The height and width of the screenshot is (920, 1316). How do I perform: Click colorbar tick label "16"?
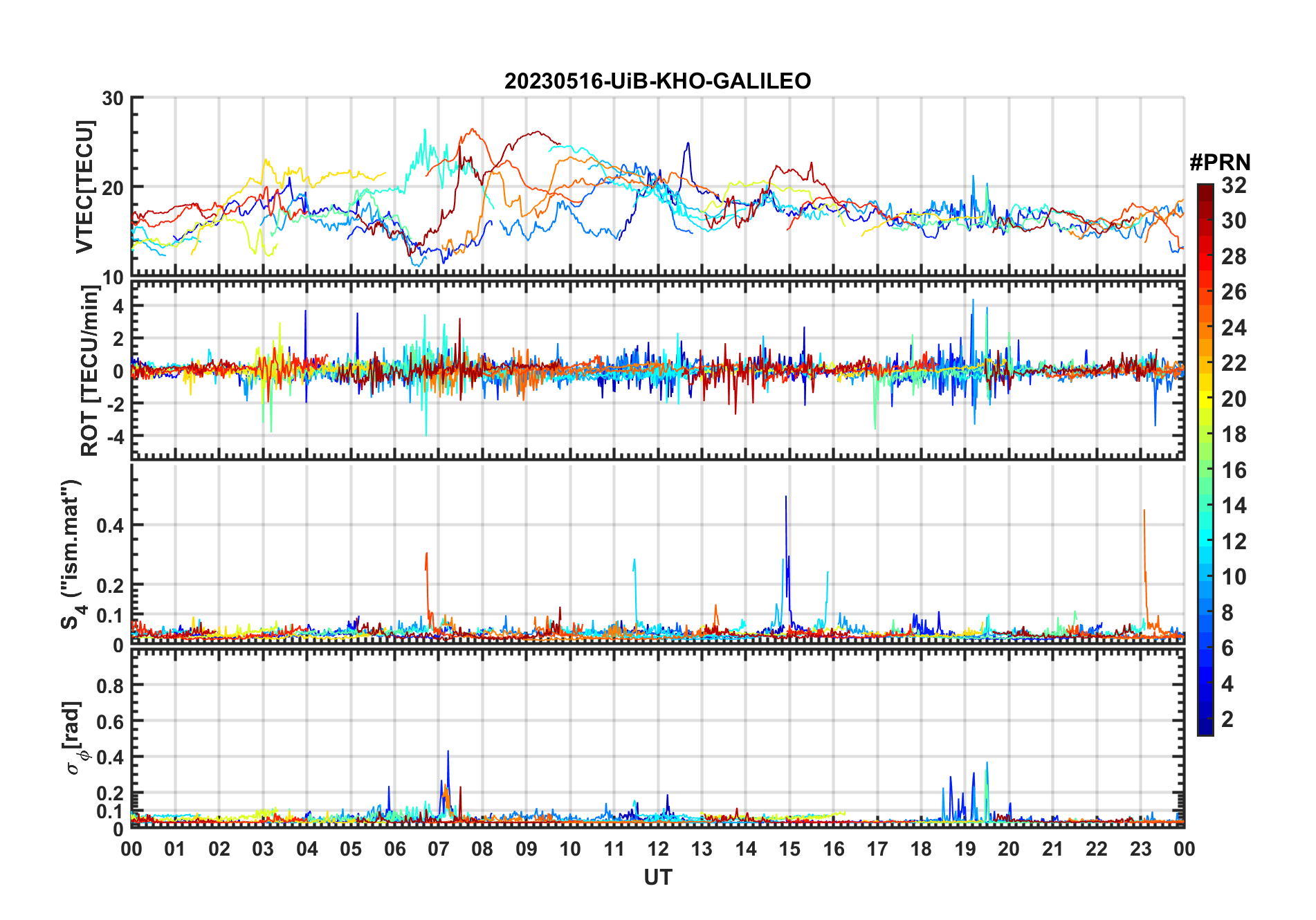(x=1234, y=470)
